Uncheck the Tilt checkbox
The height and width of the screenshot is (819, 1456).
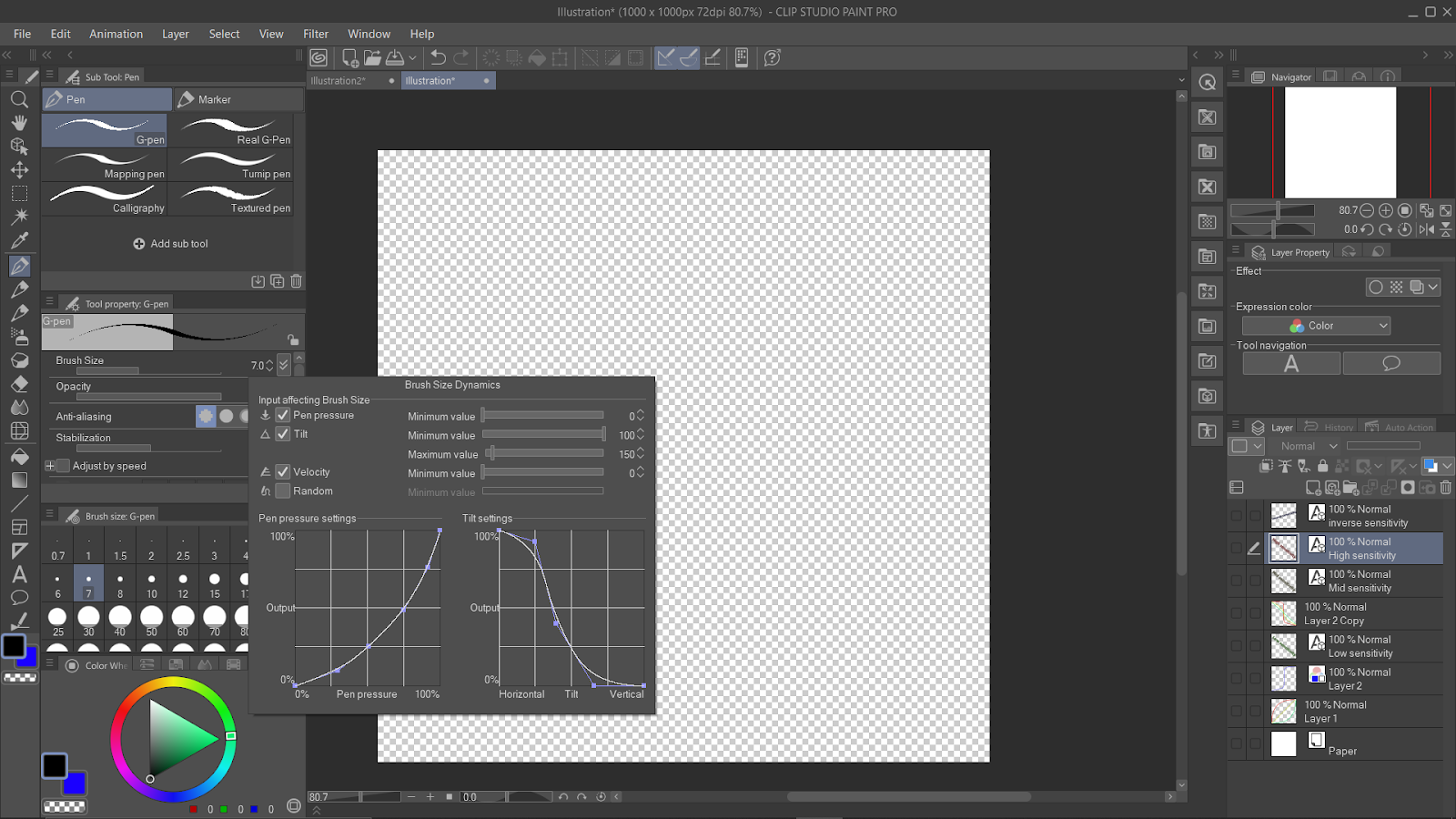[283, 434]
